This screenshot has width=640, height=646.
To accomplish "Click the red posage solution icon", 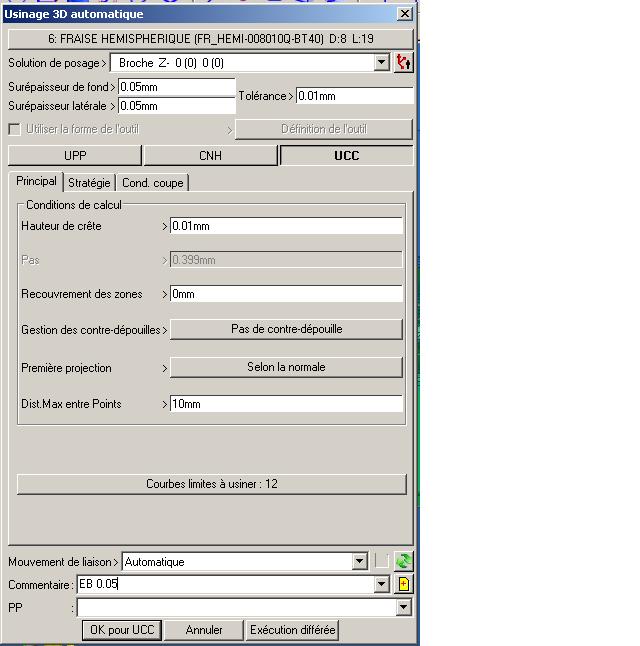I will tap(403, 63).
